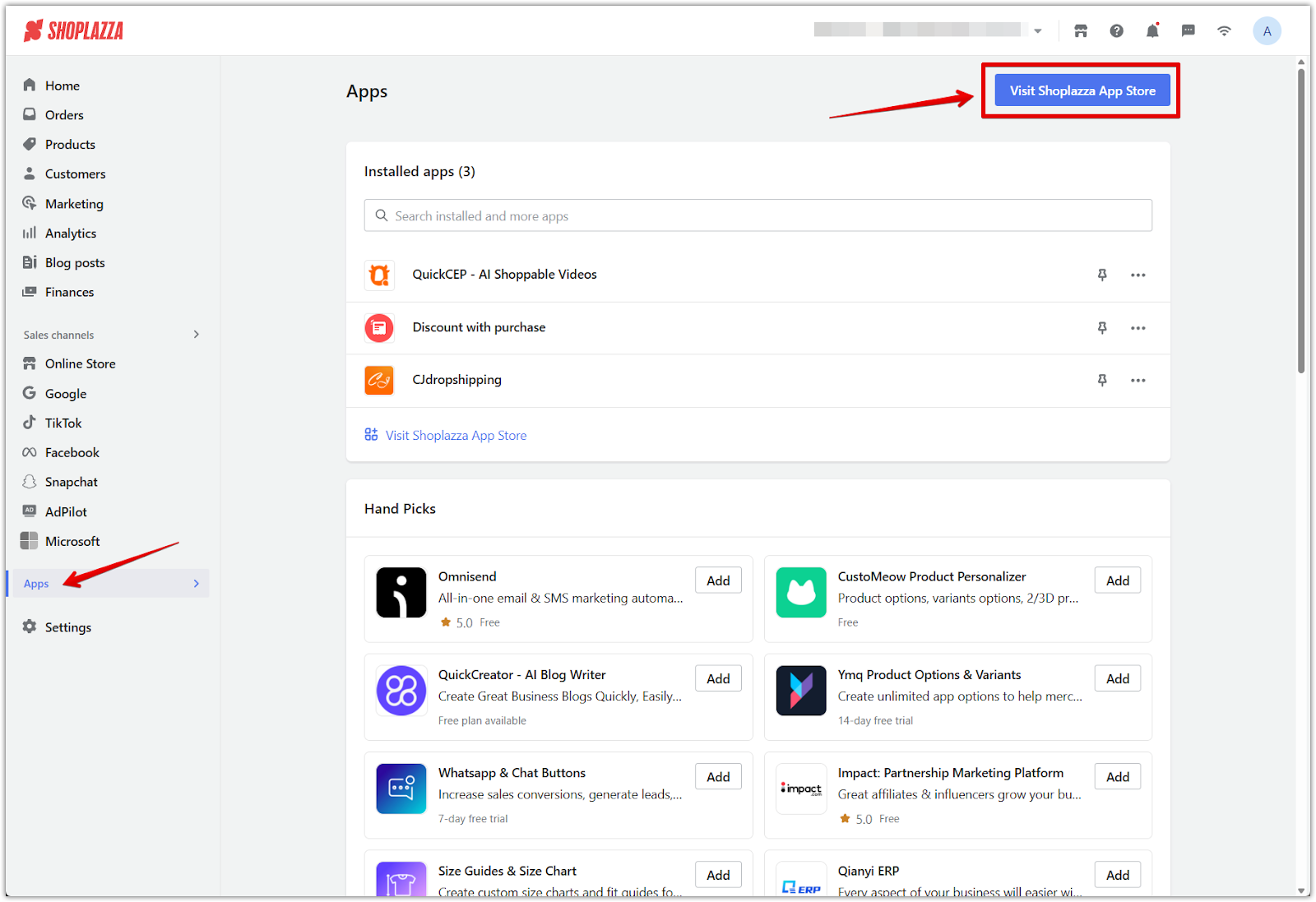Click the Whatsapp & Chat Buttons icon
The image size is (1316, 902).
click(401, 789)
